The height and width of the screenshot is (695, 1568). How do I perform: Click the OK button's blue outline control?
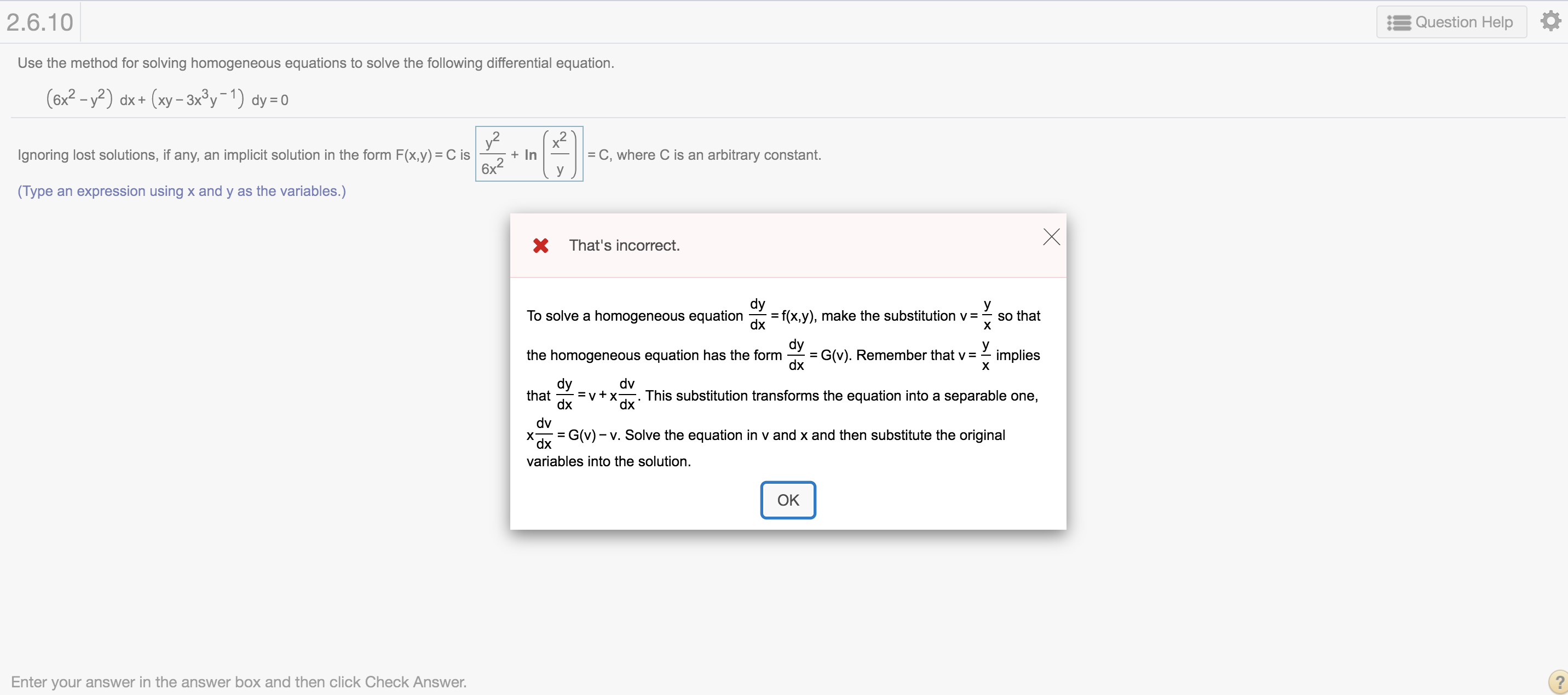788,500
